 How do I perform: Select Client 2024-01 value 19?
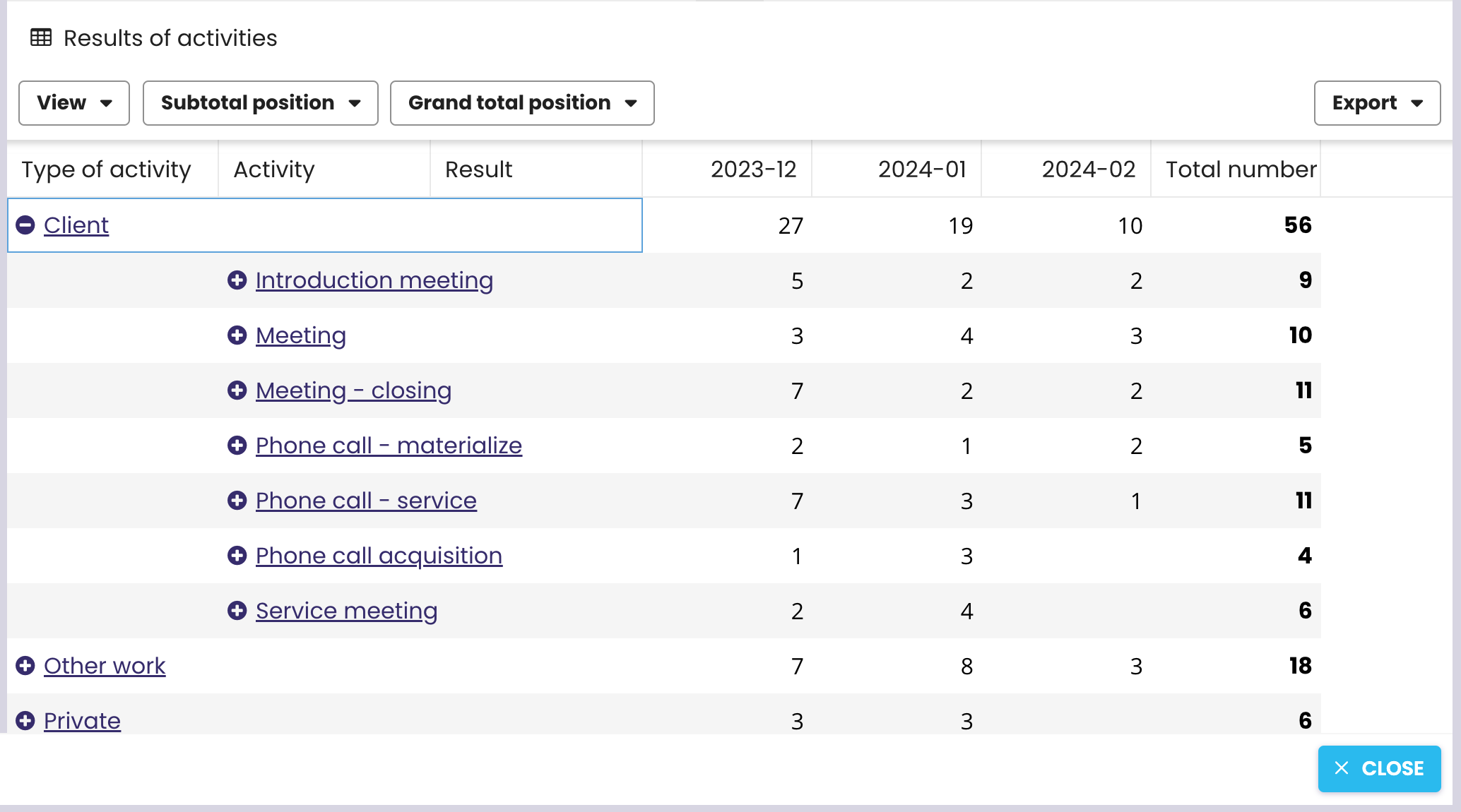pos(961,226)
